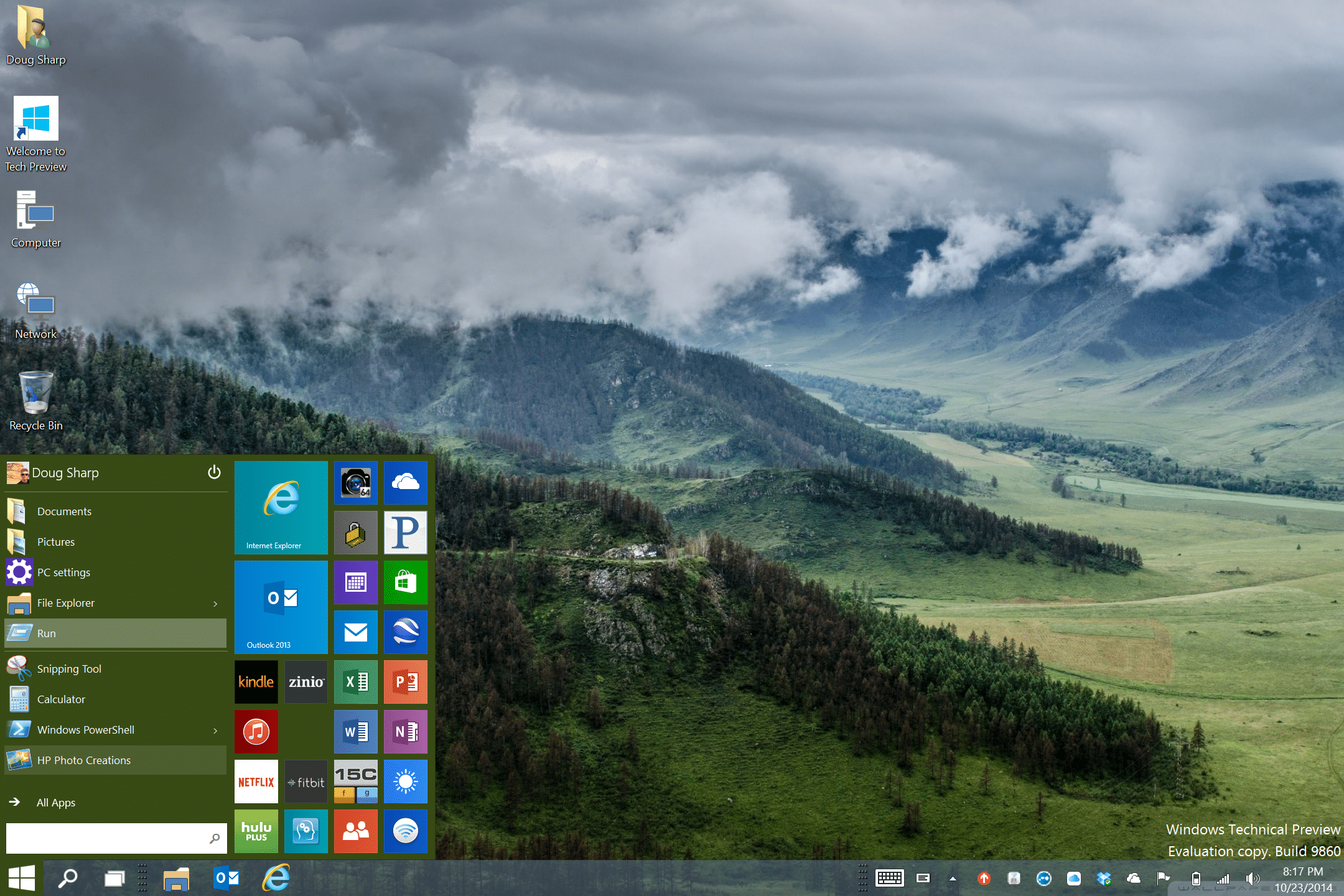
Task: Open the tile beside Hulu Plus
Action: (x=306, y=831)
